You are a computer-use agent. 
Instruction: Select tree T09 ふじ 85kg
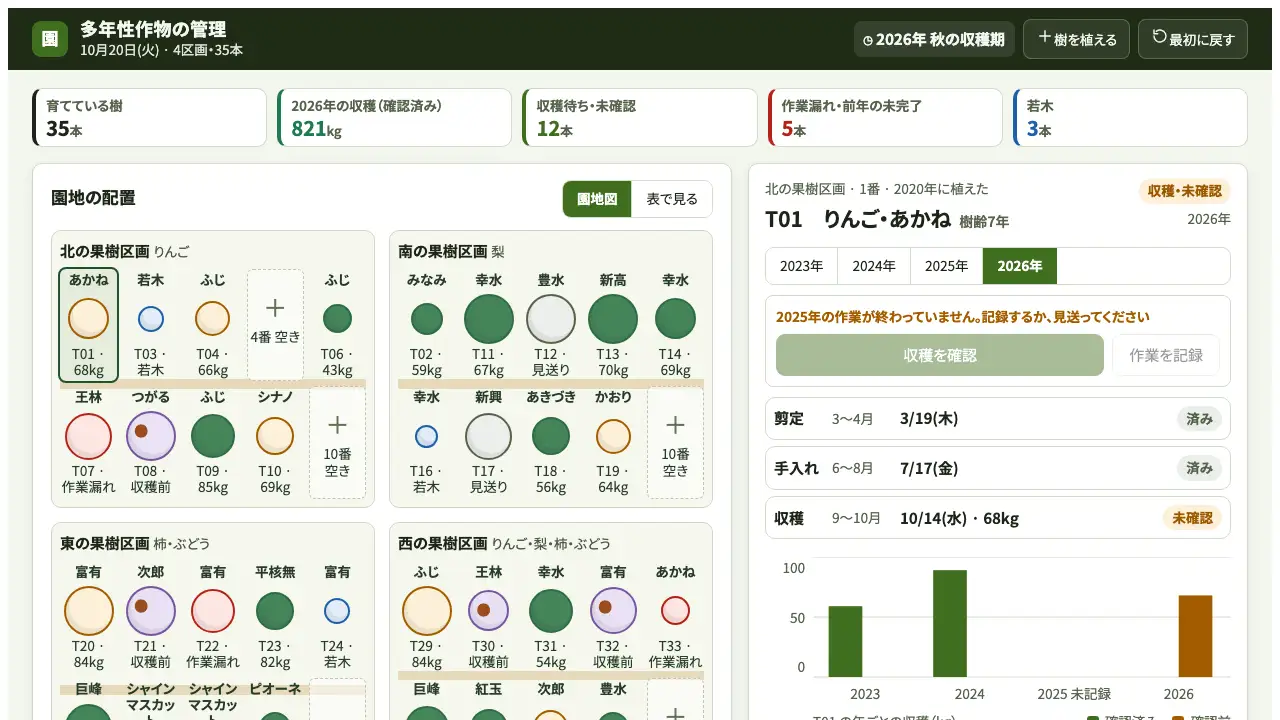point(213,442)
